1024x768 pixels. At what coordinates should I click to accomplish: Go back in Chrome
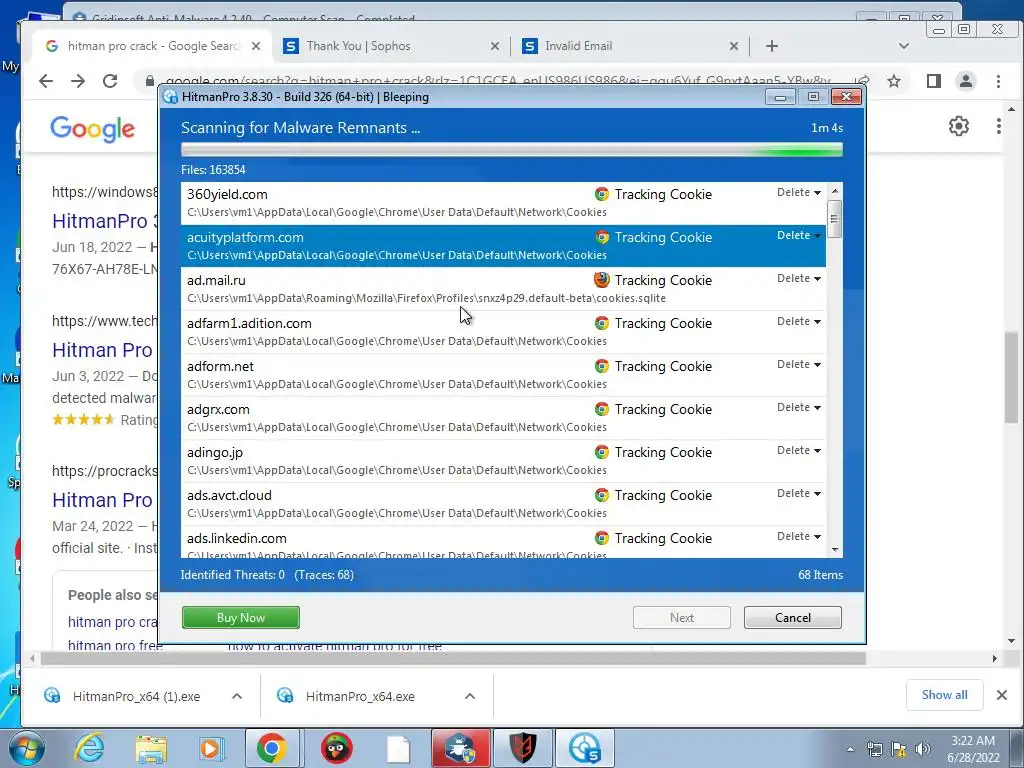(x=46, y=81)
